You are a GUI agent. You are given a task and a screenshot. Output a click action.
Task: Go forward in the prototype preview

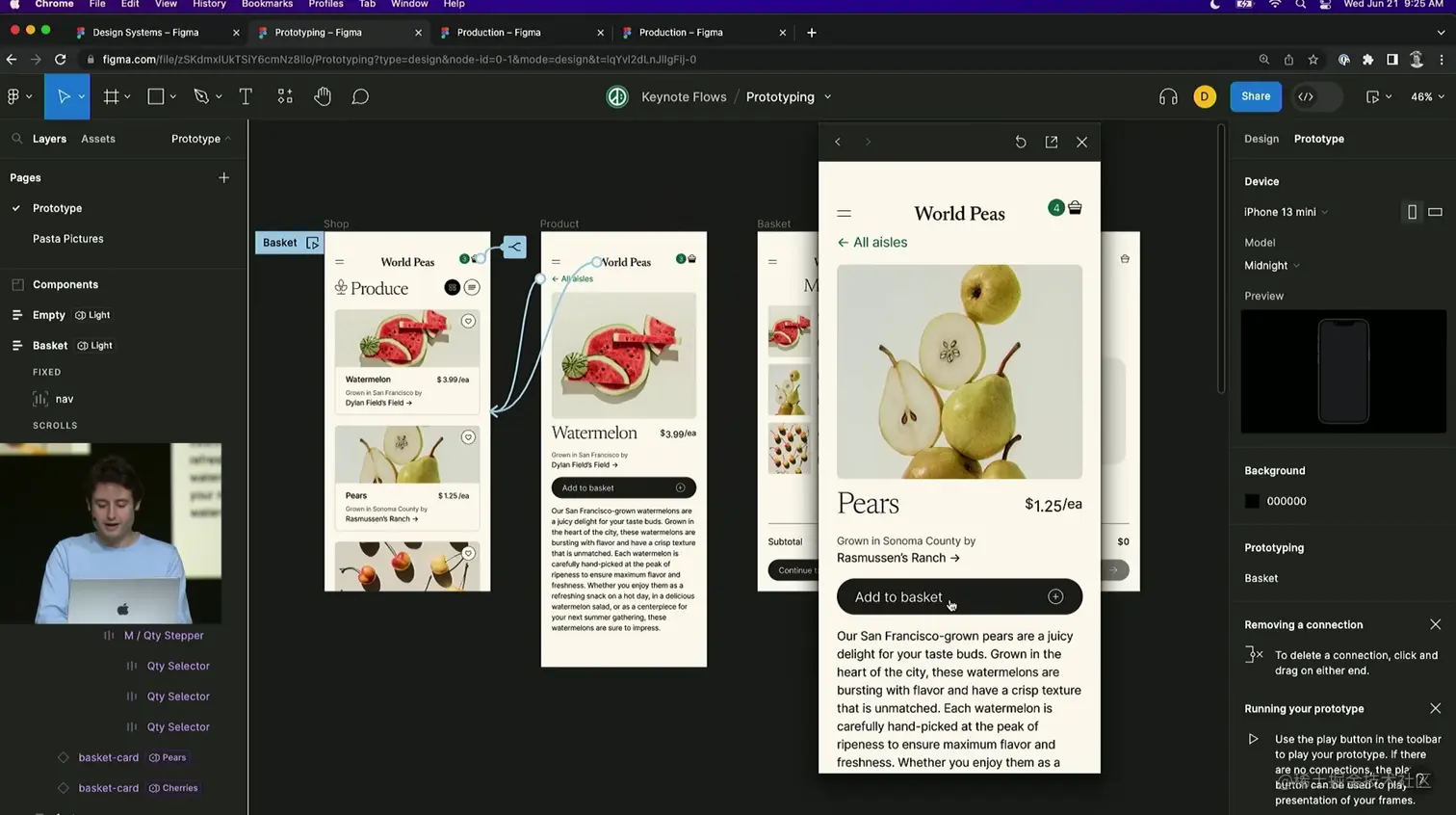click(x=868, y=142)
